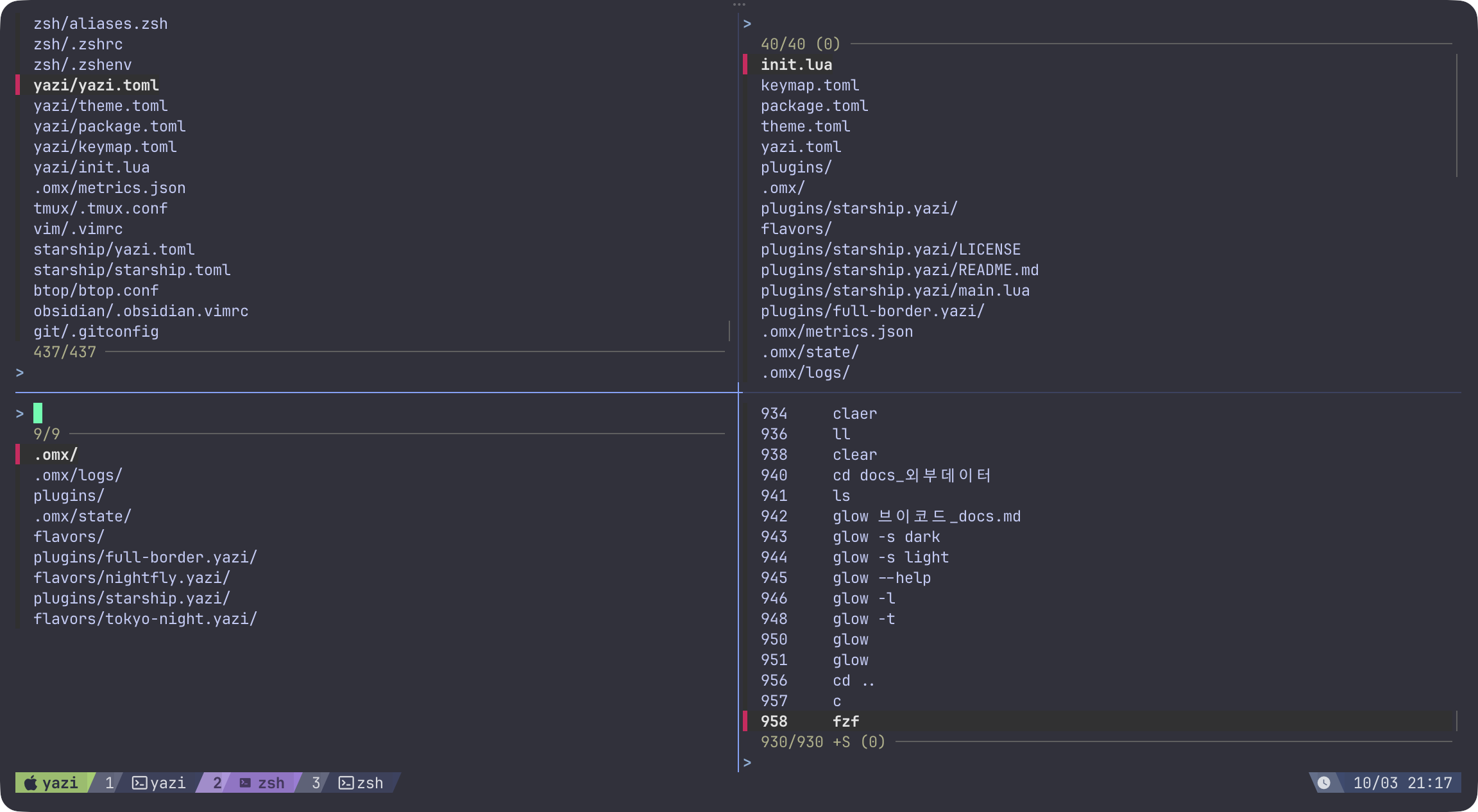Click the terminal icon of window 1 yazi

(x=139, y=783)
